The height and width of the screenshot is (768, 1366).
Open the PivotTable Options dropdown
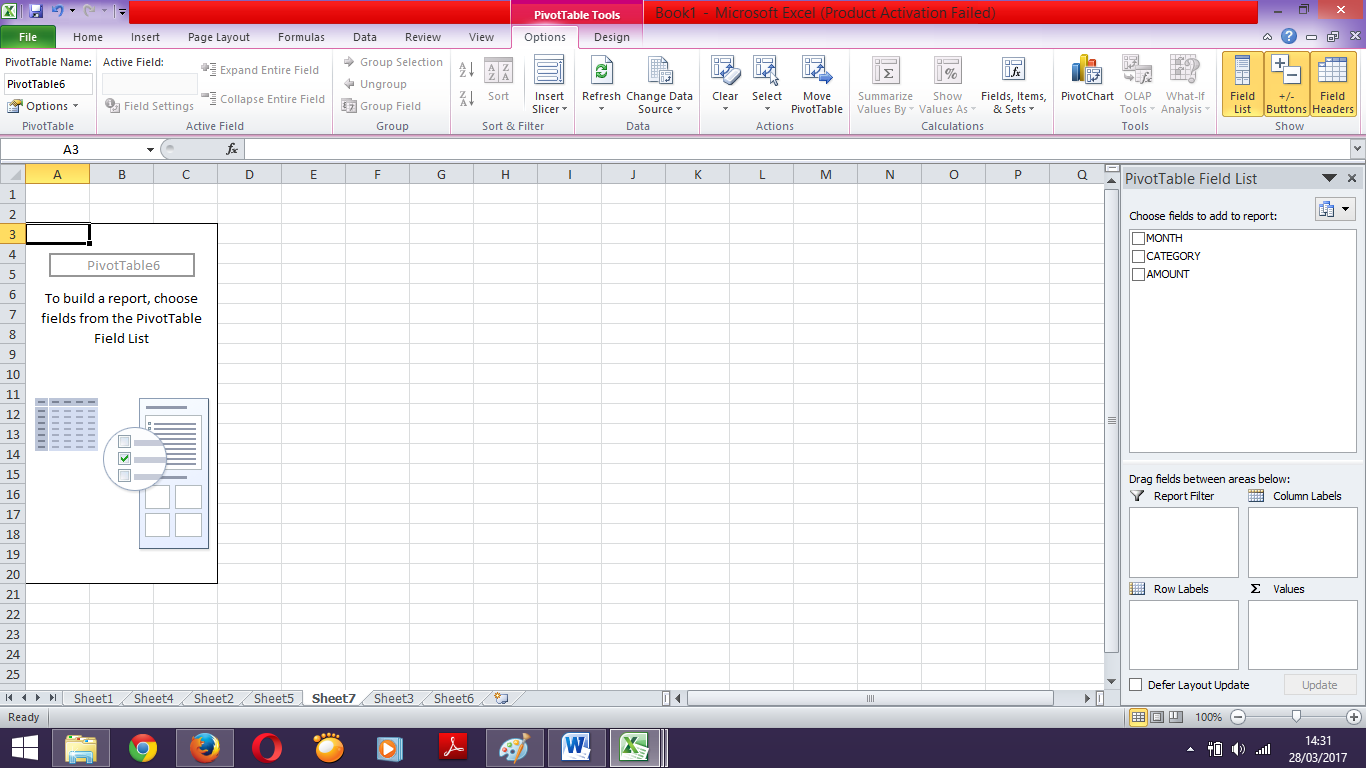point(44,105)
